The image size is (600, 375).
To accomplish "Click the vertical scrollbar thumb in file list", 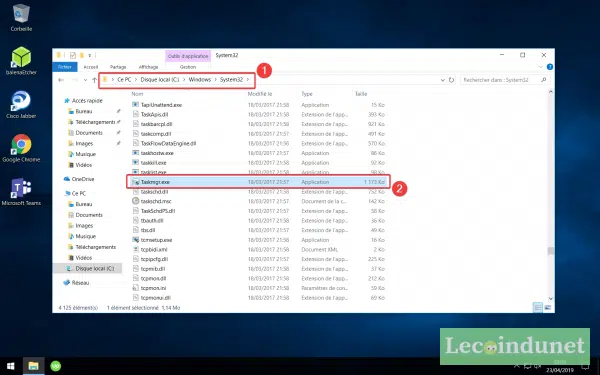I will coord(551,251).
